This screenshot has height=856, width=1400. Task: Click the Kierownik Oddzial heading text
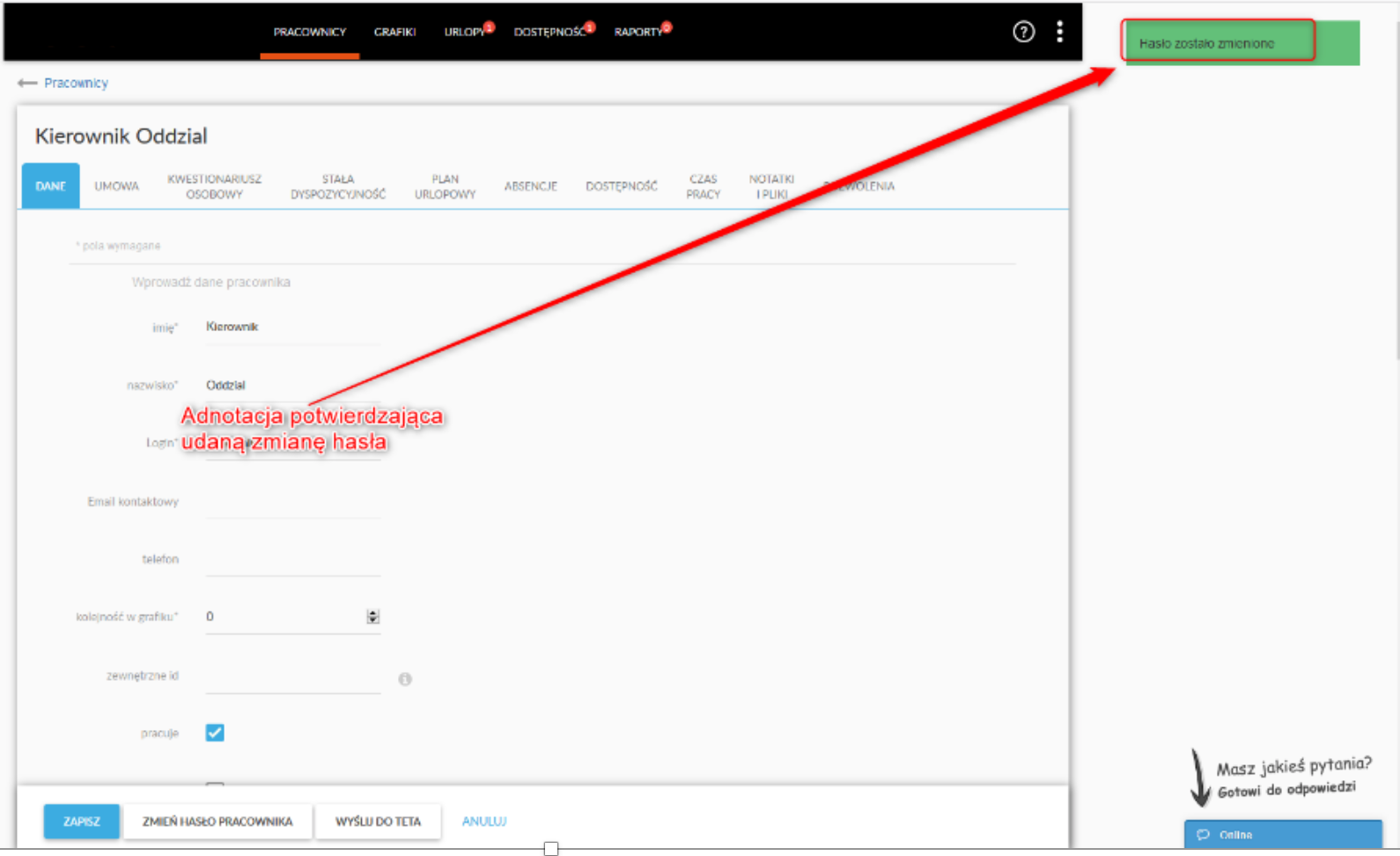pyautogui.click(x=121, y=137)
